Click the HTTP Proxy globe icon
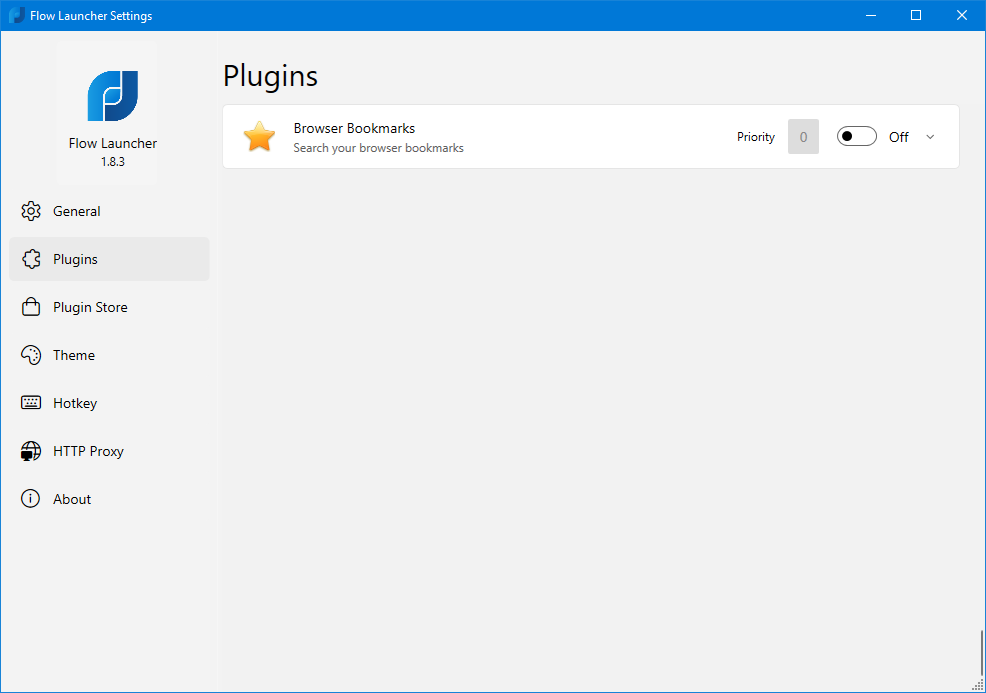 [31, 451]
